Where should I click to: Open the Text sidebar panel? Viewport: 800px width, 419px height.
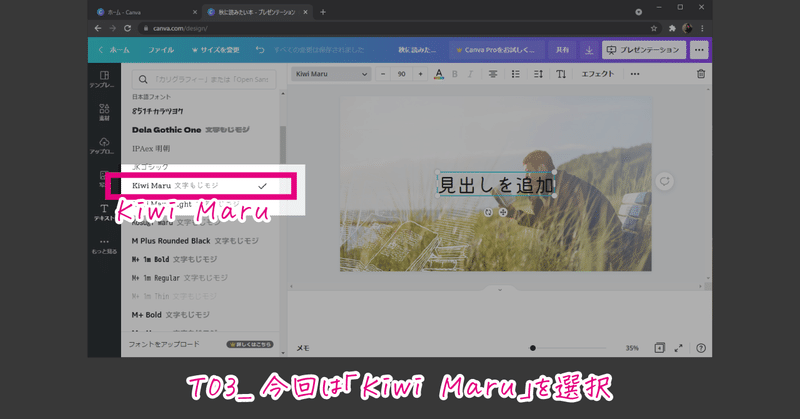[104, 212]
